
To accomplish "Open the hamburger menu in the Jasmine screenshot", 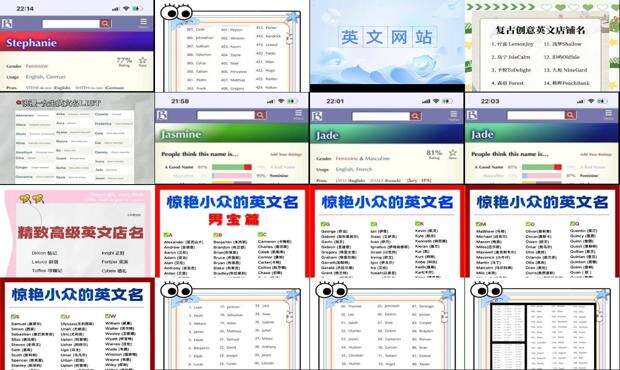I will pyautogui.click(x=298, y=114).
